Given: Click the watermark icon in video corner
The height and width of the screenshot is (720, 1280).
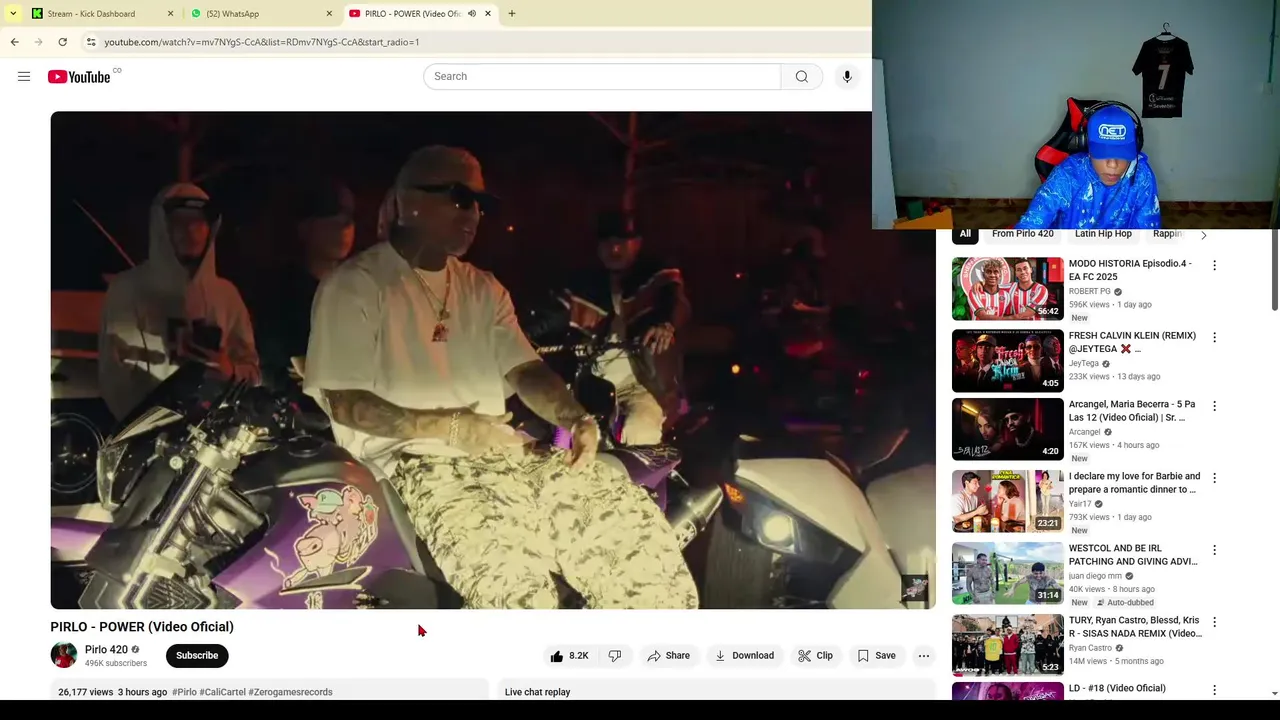Looking at the screenshot, I should point(914,588).
